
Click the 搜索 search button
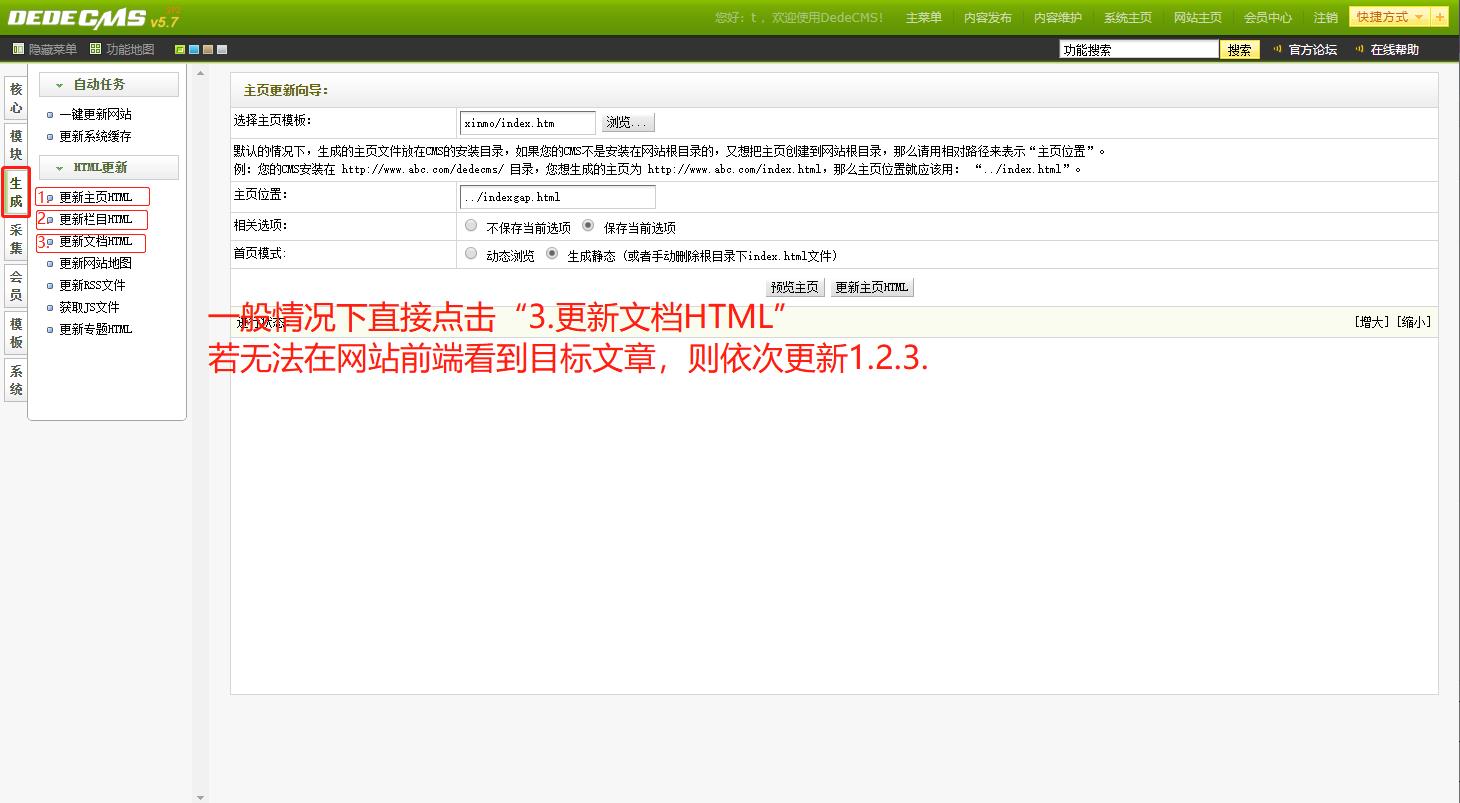click(1240, 49)
